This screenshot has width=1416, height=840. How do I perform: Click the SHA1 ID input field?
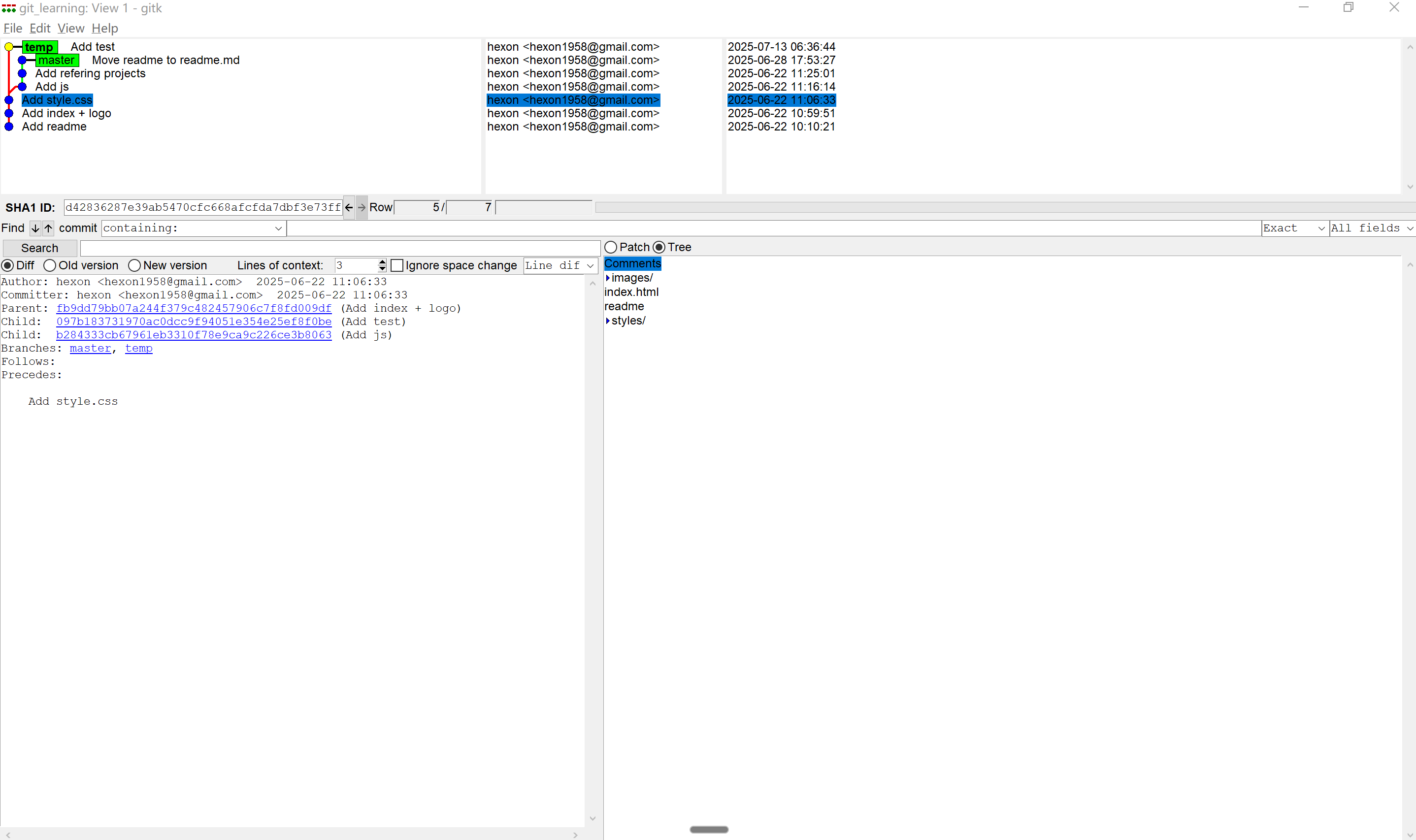tap(203, 208)
